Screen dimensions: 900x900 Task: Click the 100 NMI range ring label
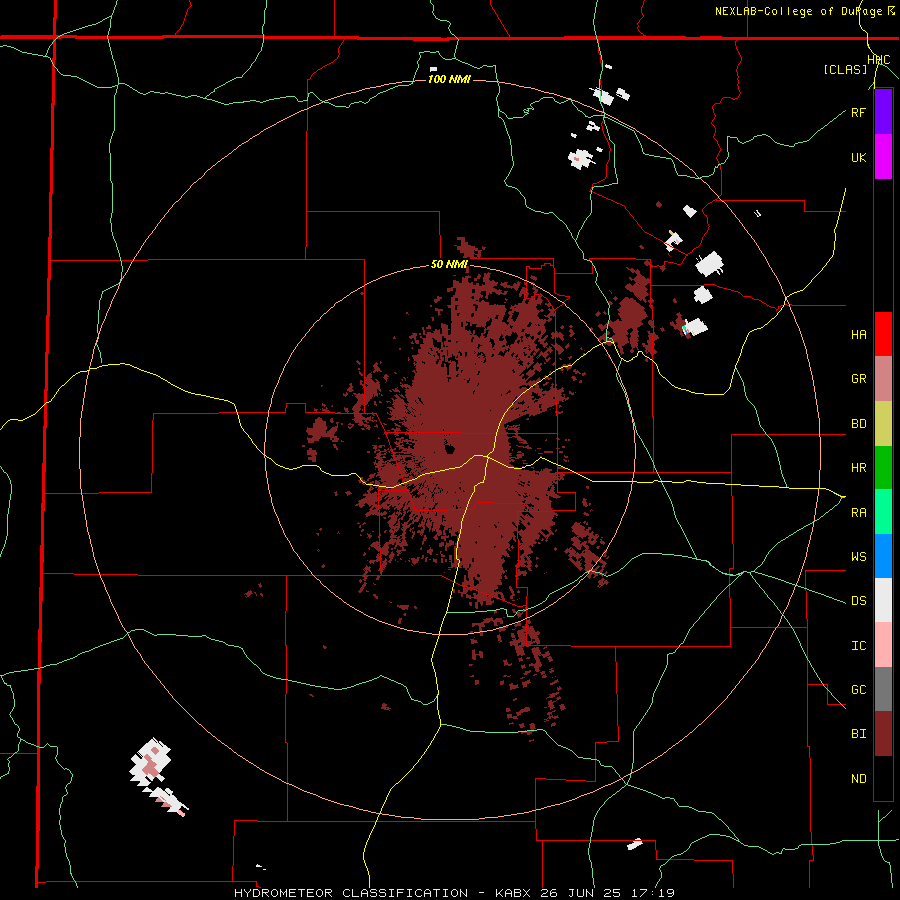pyautogui.click(x=449, y=79)
